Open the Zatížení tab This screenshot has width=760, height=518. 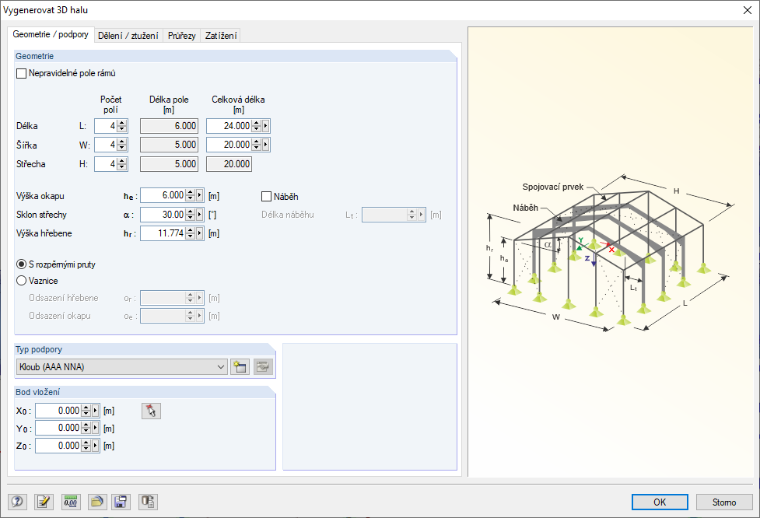pos(221,36)
